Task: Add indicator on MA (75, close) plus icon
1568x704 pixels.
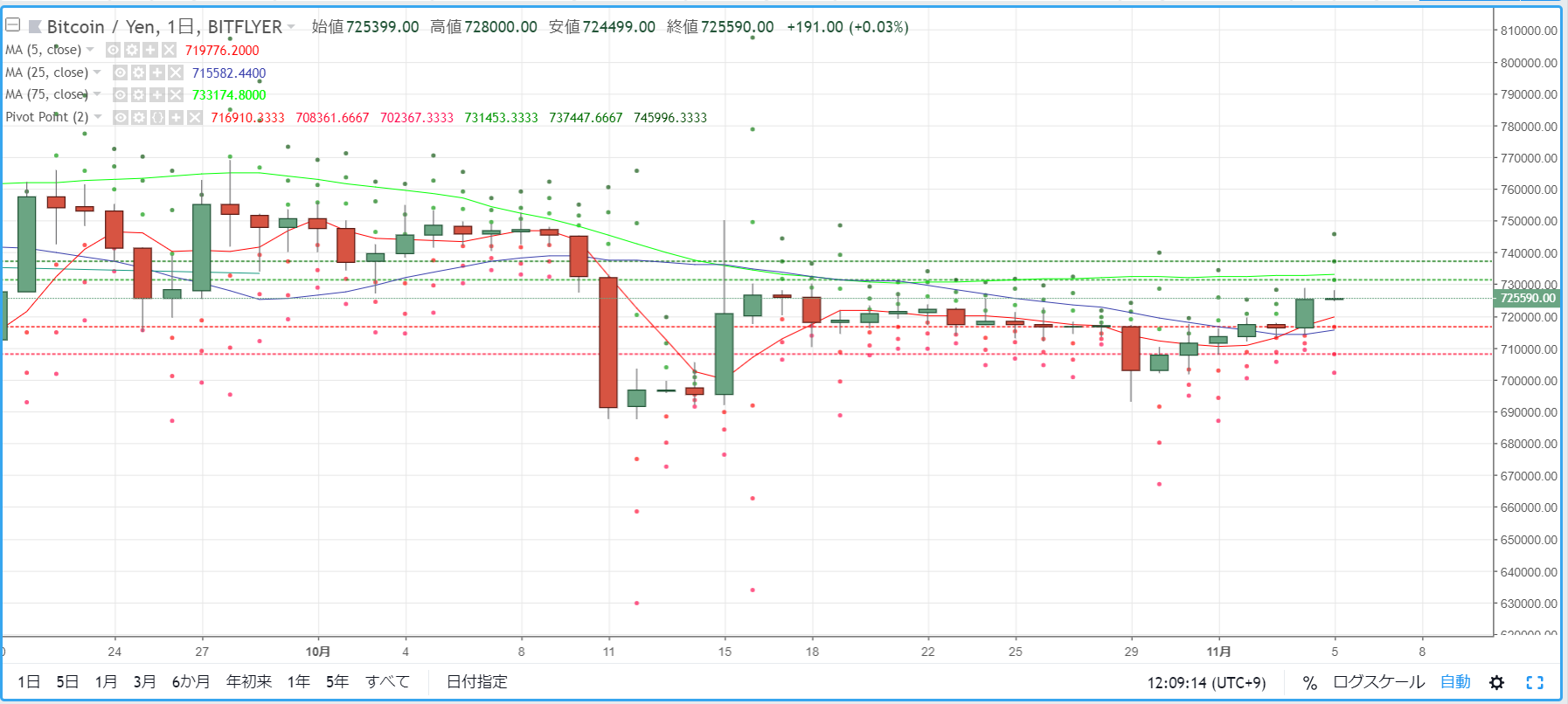Action: (157, 94)
